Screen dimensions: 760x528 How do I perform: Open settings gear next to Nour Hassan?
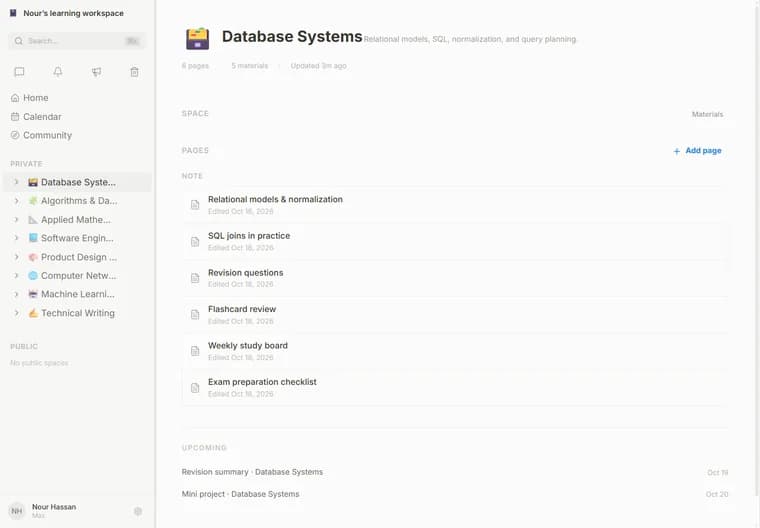pos(138,511)
